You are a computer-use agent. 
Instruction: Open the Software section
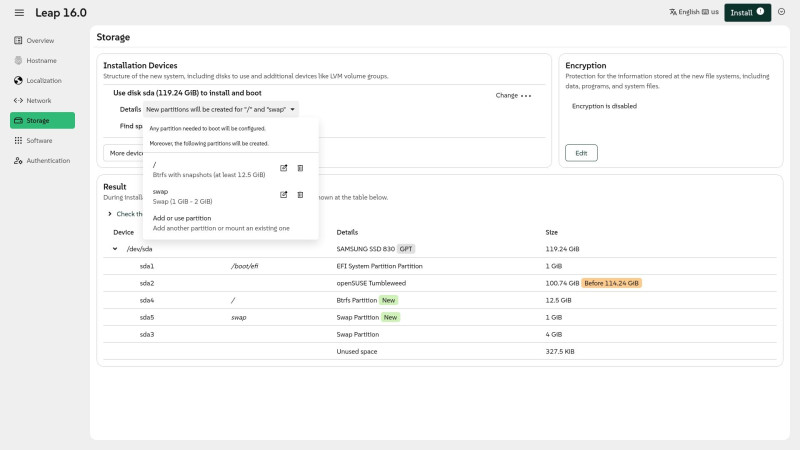pyautogui.click(x=39, y=140)
